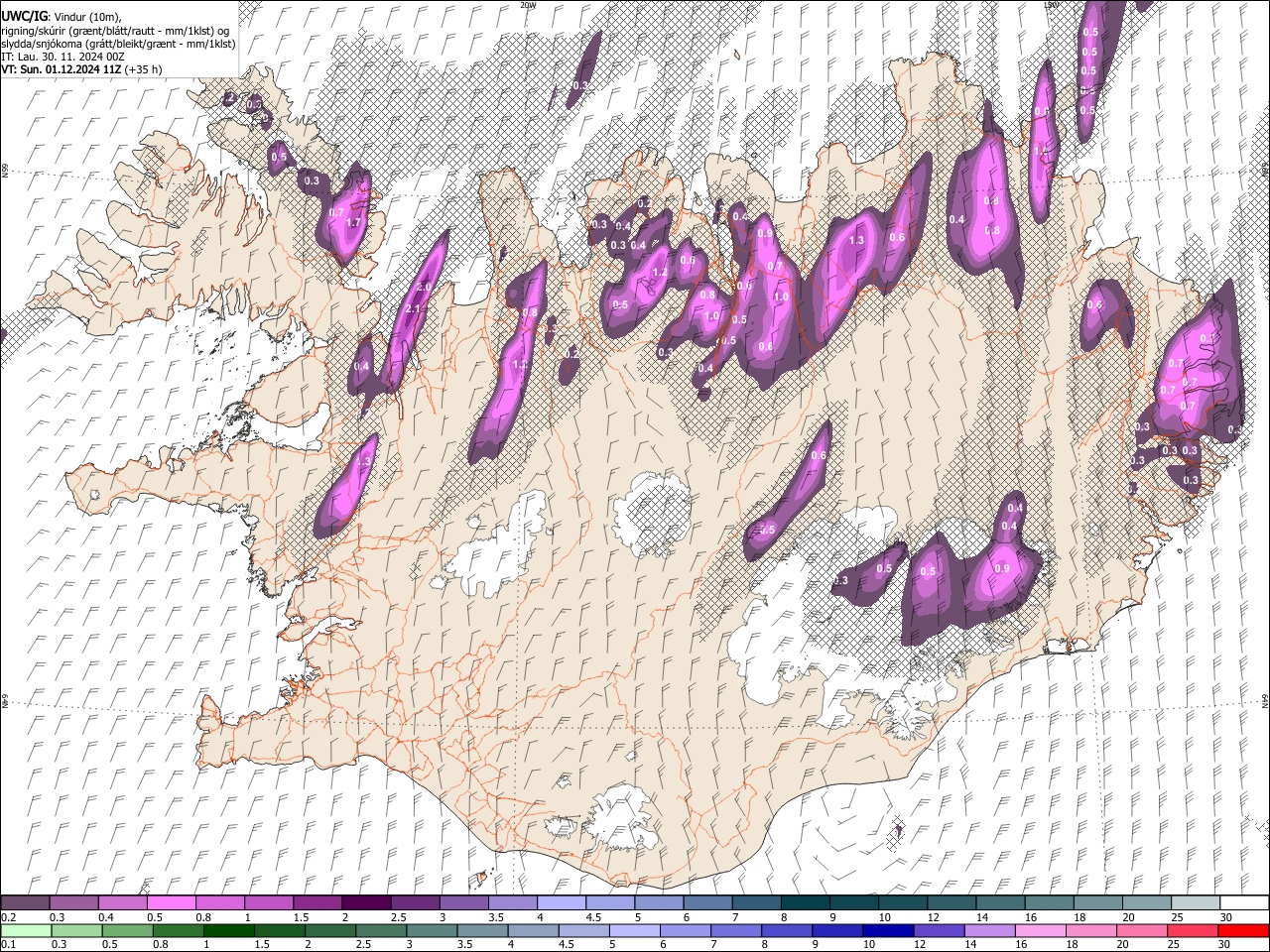Select the deep blue 9 swatch in rain legend
The width and height of the screenshot is (1270, 952).
click(836, 931)
